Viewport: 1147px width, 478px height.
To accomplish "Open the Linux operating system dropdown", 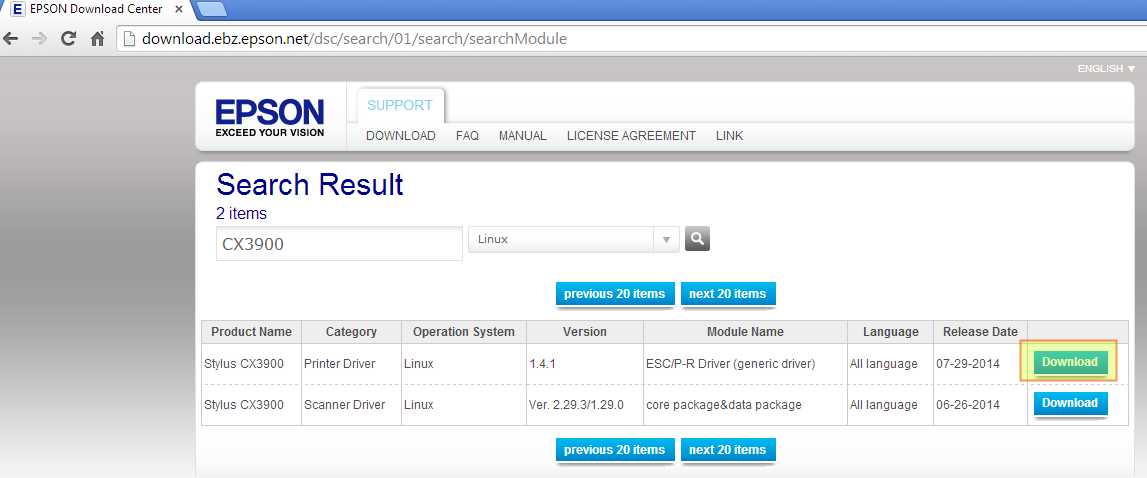I will [573, 240].
